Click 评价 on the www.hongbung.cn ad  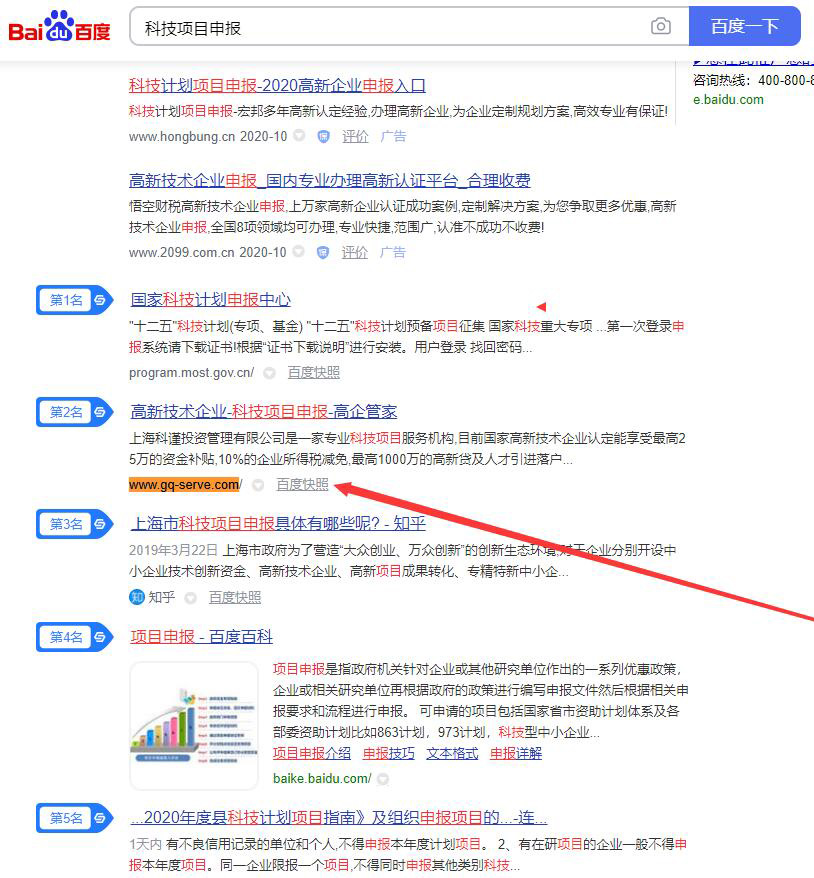tap(355, 136)
